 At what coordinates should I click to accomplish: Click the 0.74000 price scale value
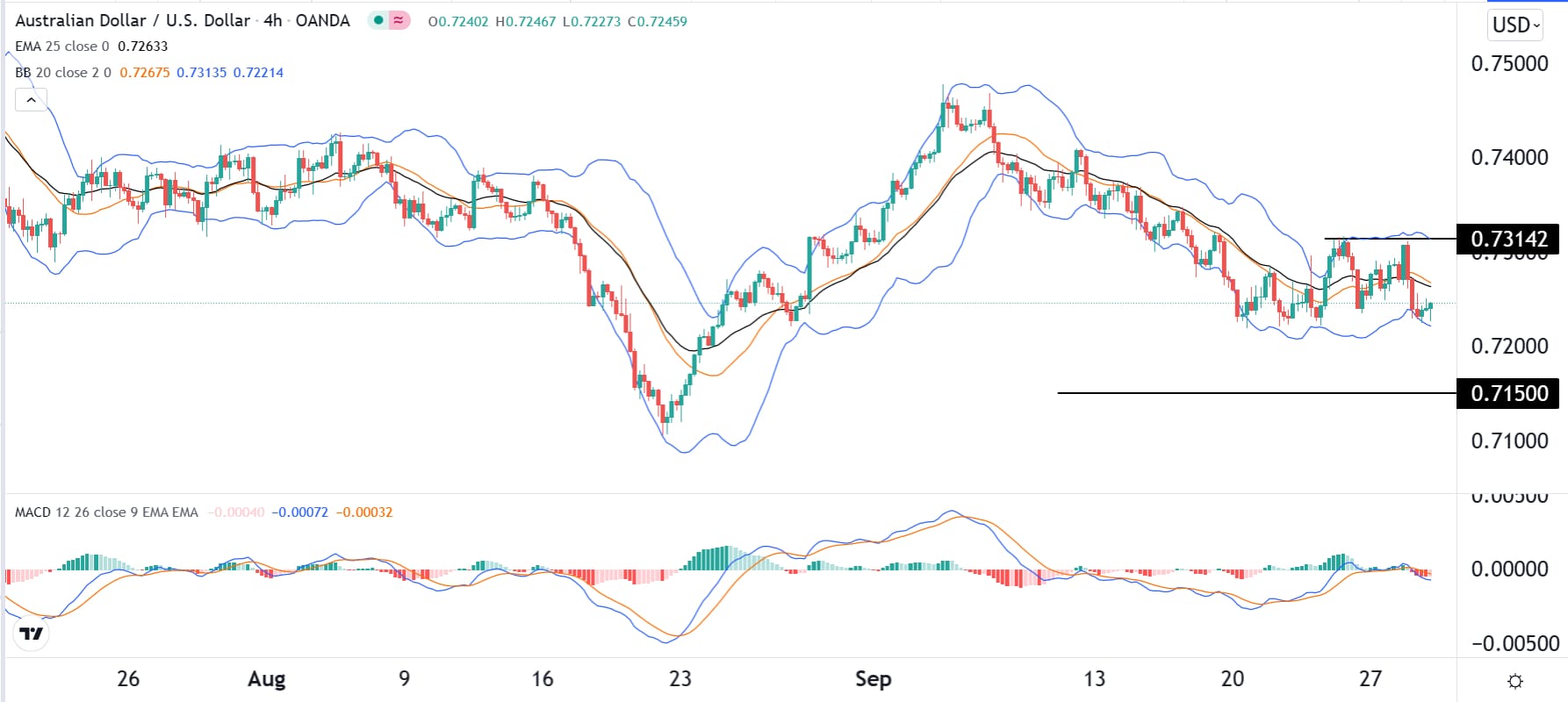tap(1509, 158)
